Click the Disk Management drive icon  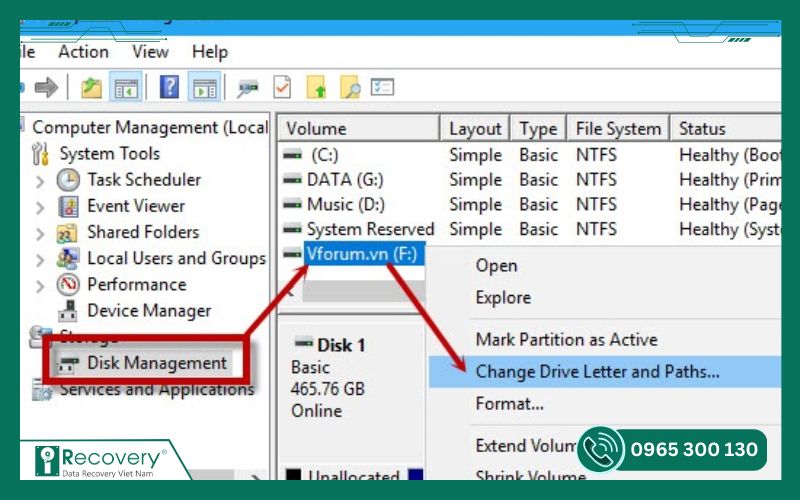tap(68, 363)
